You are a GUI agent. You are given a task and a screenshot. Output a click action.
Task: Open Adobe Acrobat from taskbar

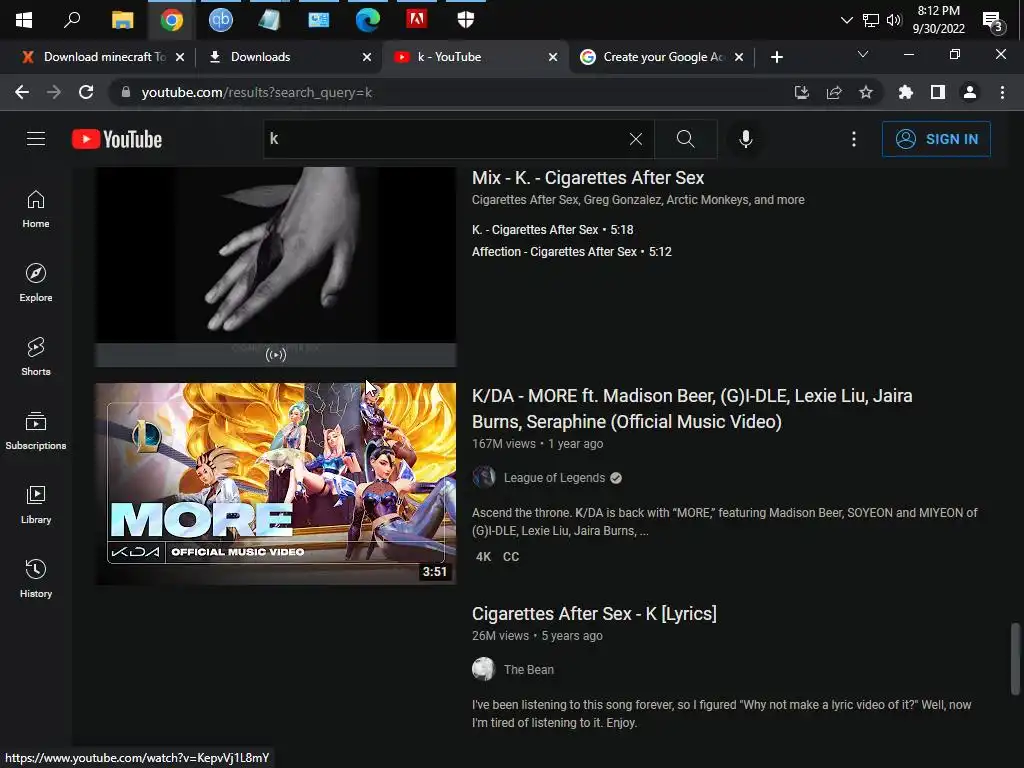click(x=417, y=20)
